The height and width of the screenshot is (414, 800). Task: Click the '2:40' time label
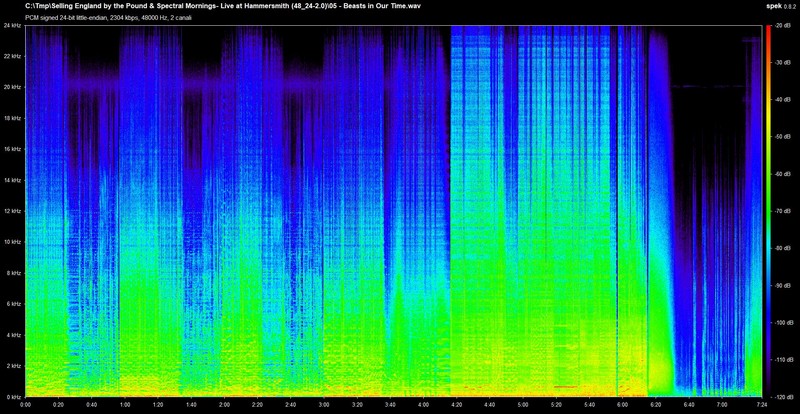290,404
